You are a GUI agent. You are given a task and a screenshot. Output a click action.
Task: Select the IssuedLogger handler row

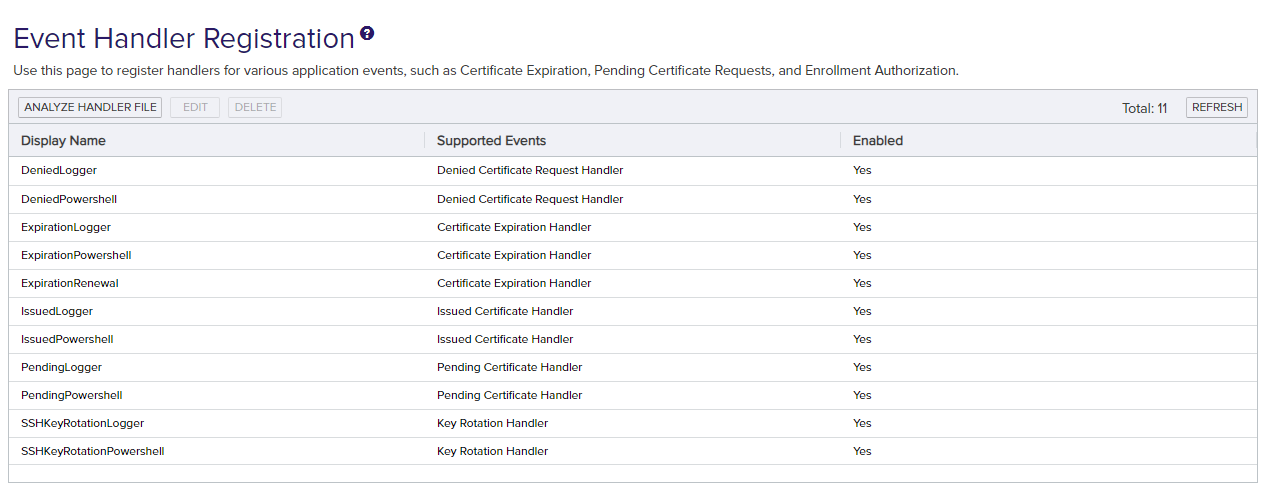pyautogui.click(x=57, y=311)
